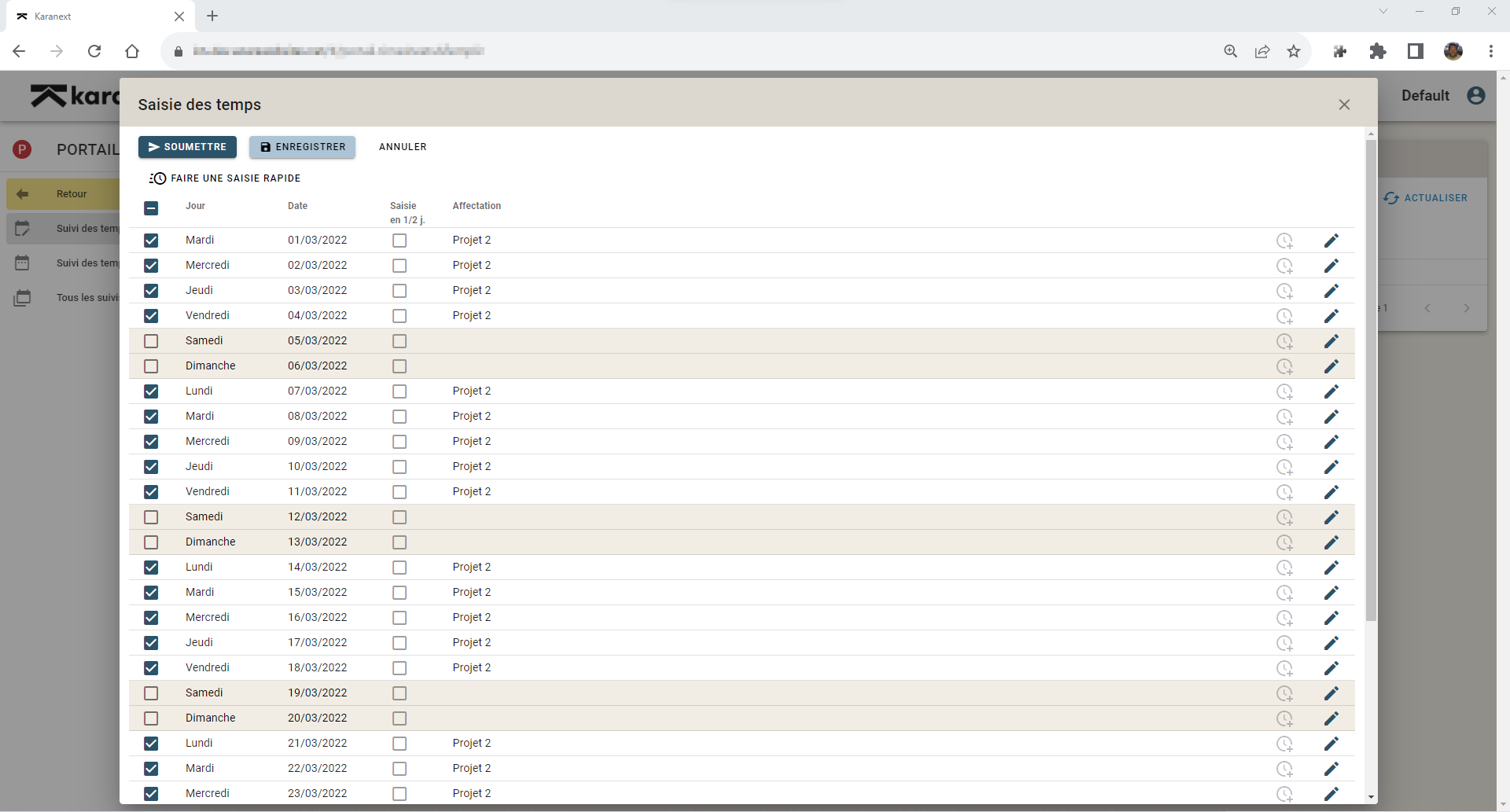Open a new browser tab

click(x=212, y=16)
